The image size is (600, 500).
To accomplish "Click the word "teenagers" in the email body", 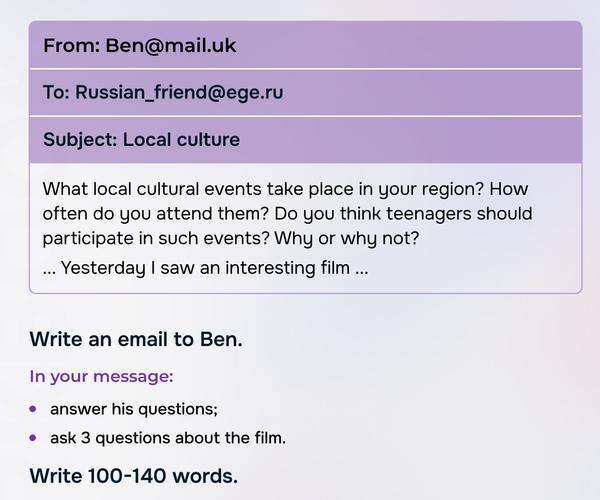I will coord(428,214).
